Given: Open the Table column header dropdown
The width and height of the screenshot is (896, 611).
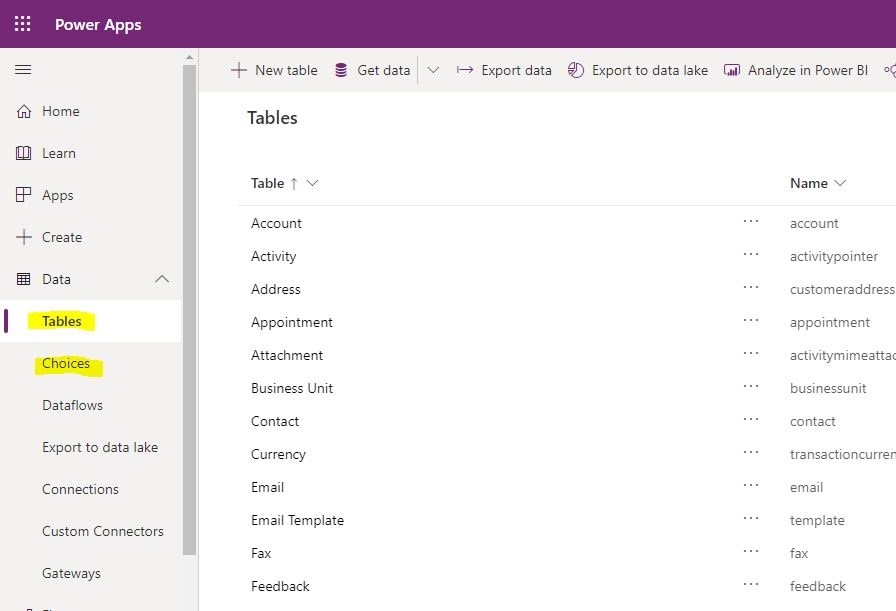Looking at the screenshot, I should tap(310, 183).
